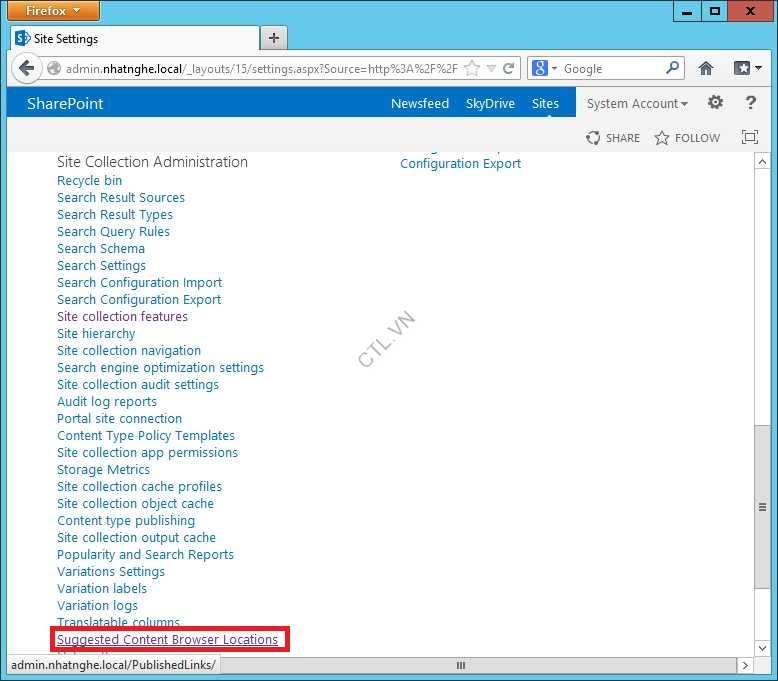Open Storage Metrics link
Screen dimensions: 778x681
[x=103, y=470]
